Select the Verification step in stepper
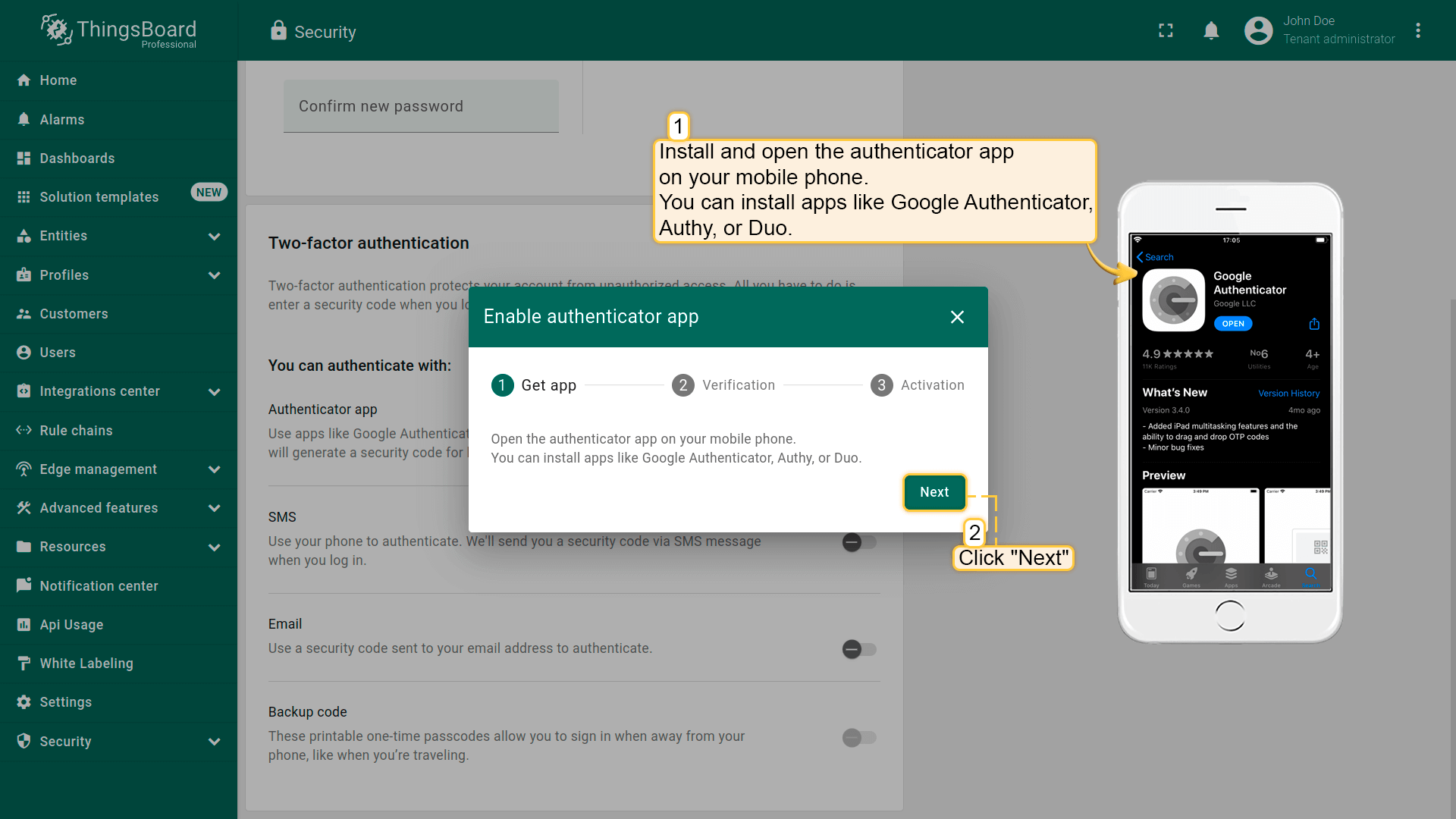 [723, 385]
